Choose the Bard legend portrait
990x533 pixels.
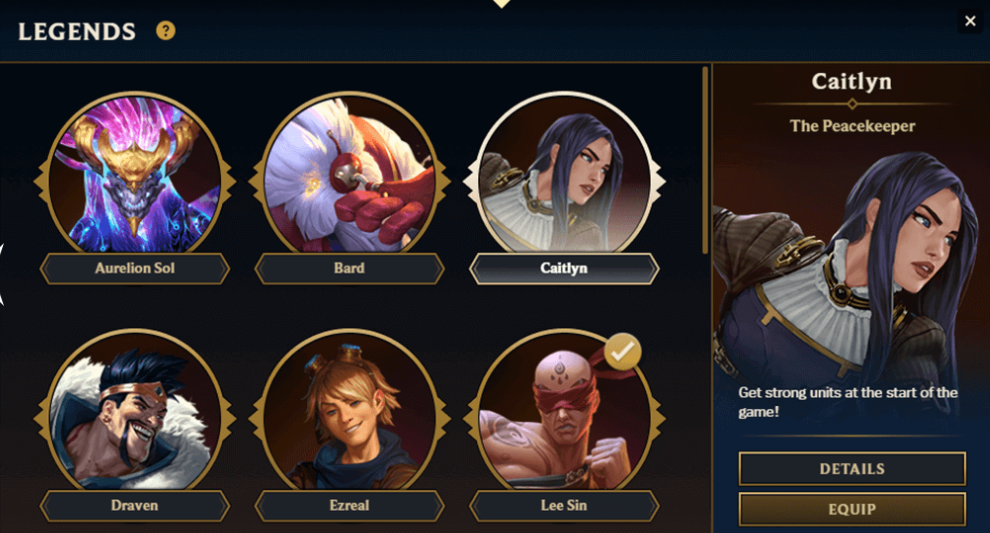pyautogui.click(x=349, y=174)
